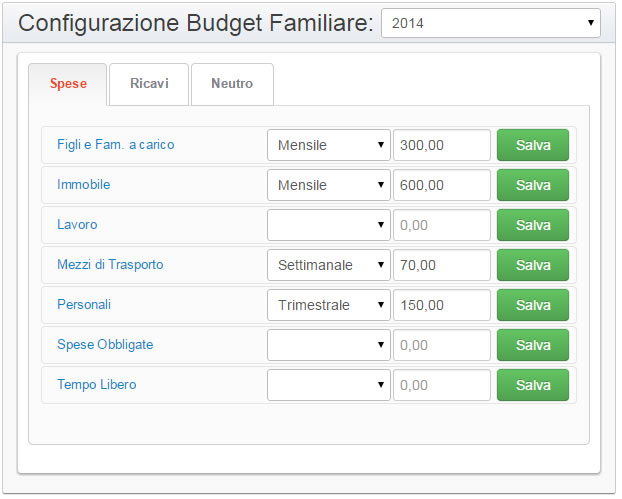Click the Lavoro amount field
Image resolution: width=622 pixels, height=499 pixels.
[442, 225]
